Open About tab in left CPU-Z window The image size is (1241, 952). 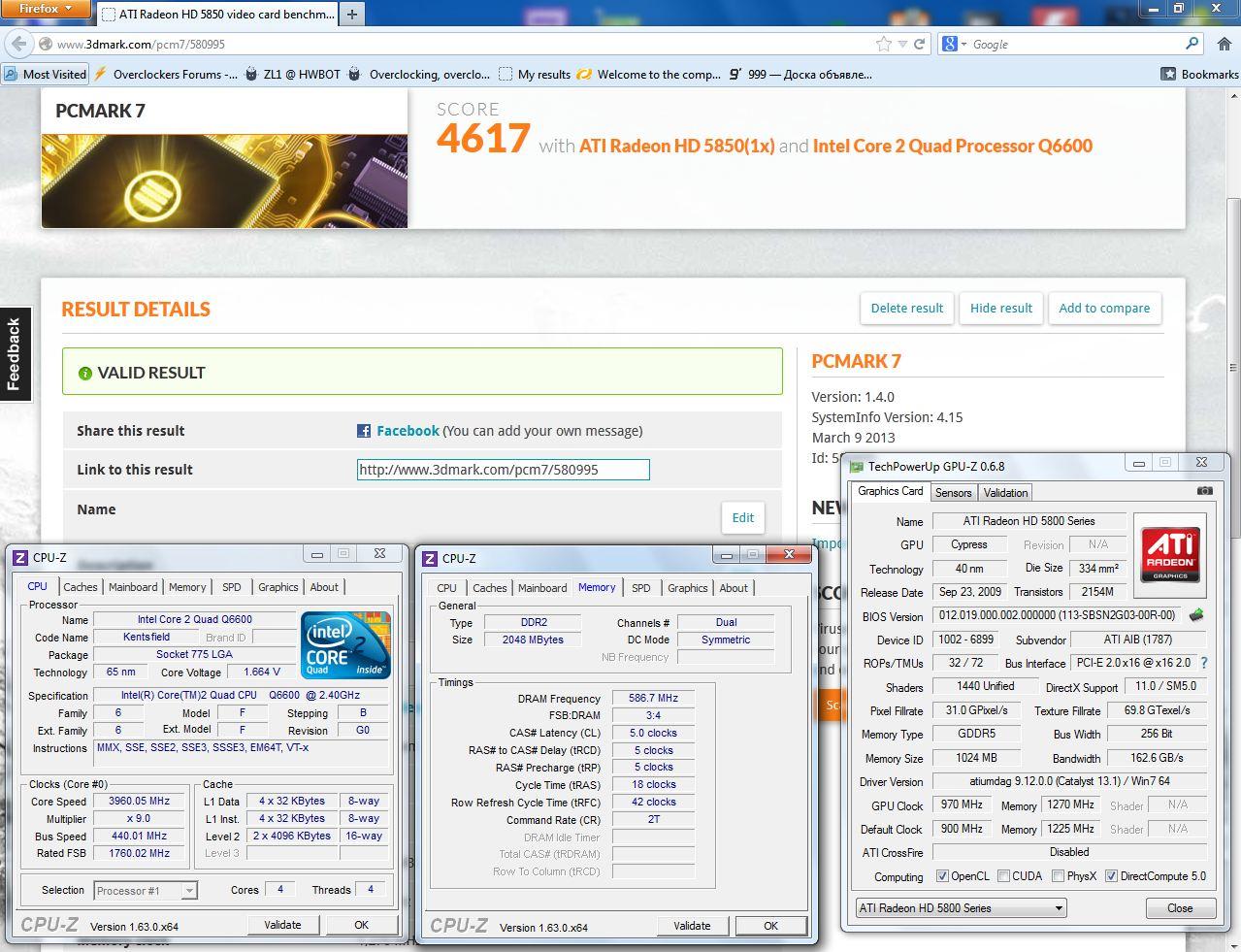pyautogui.click(x=324, y=587)
